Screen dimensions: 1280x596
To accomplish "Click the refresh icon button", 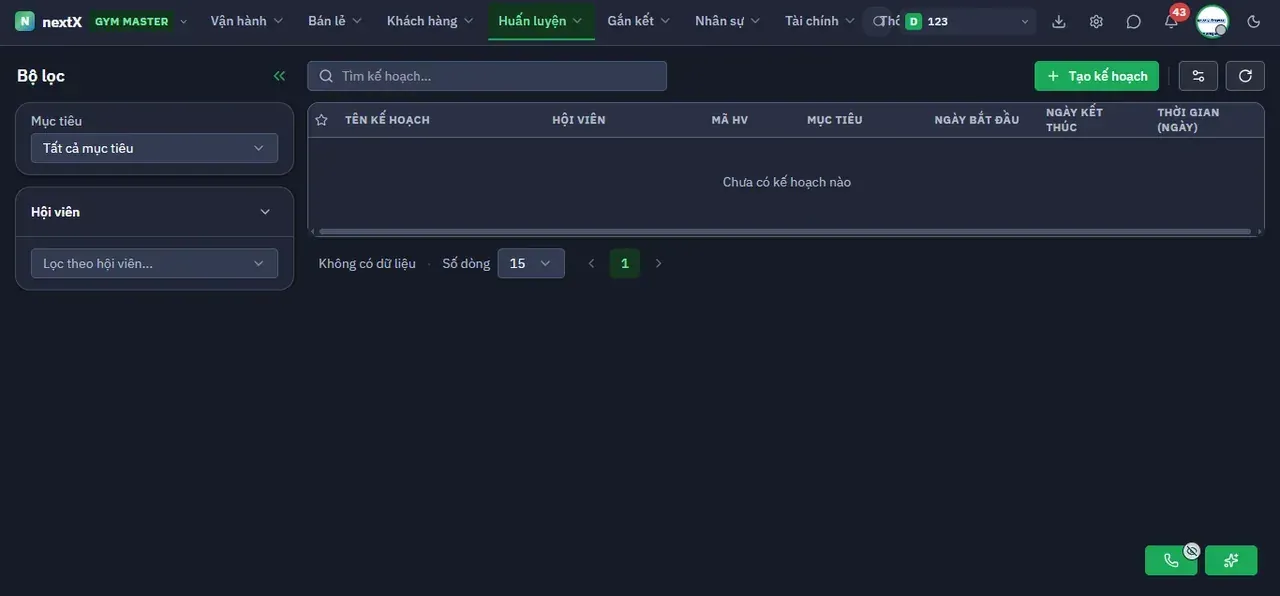I will click(x=1245, y=76).
